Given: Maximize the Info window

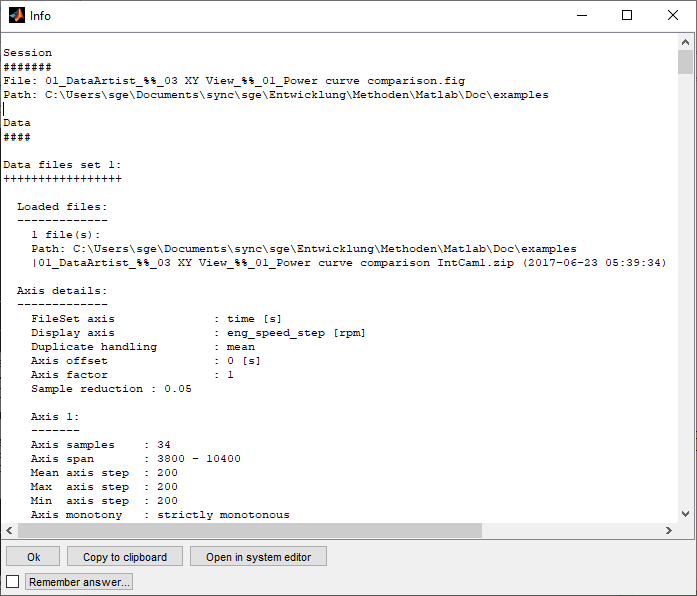Looking at the screenshot, I should coord(627,16).
